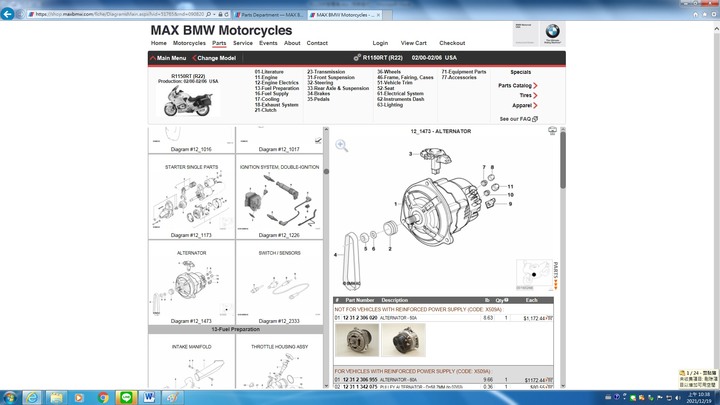Select 61-Electrical System category
Image resolution: width=720 pixels, height=405 pixels.
pos(400,94)
